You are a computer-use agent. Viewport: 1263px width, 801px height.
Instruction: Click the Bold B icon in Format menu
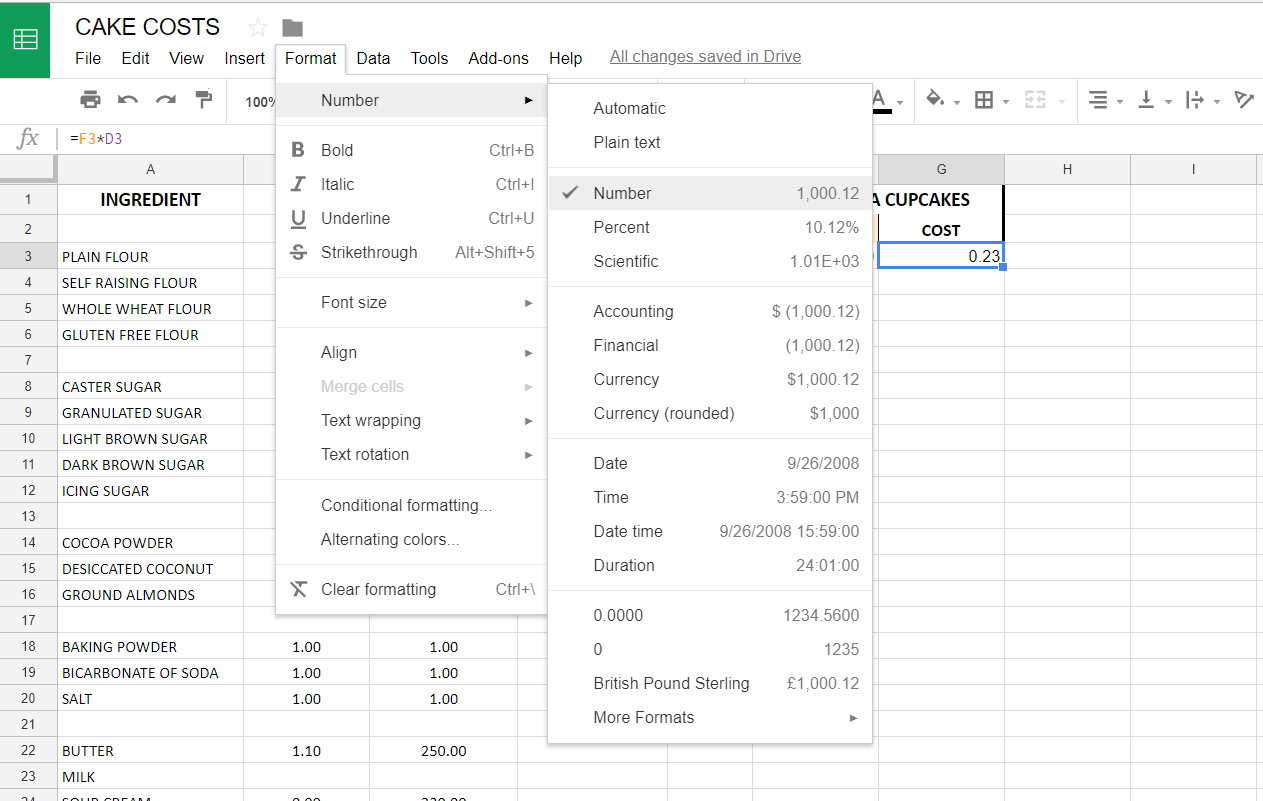click(298, 150)
